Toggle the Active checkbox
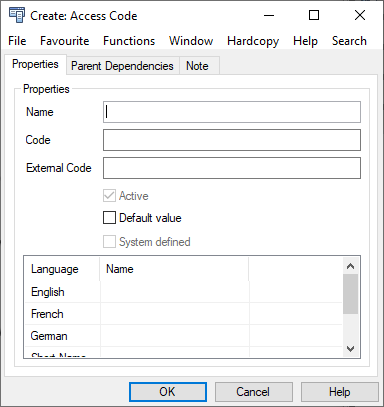Image resolution: width=384 pixels, height=407 pixels. tap(109, 196)
